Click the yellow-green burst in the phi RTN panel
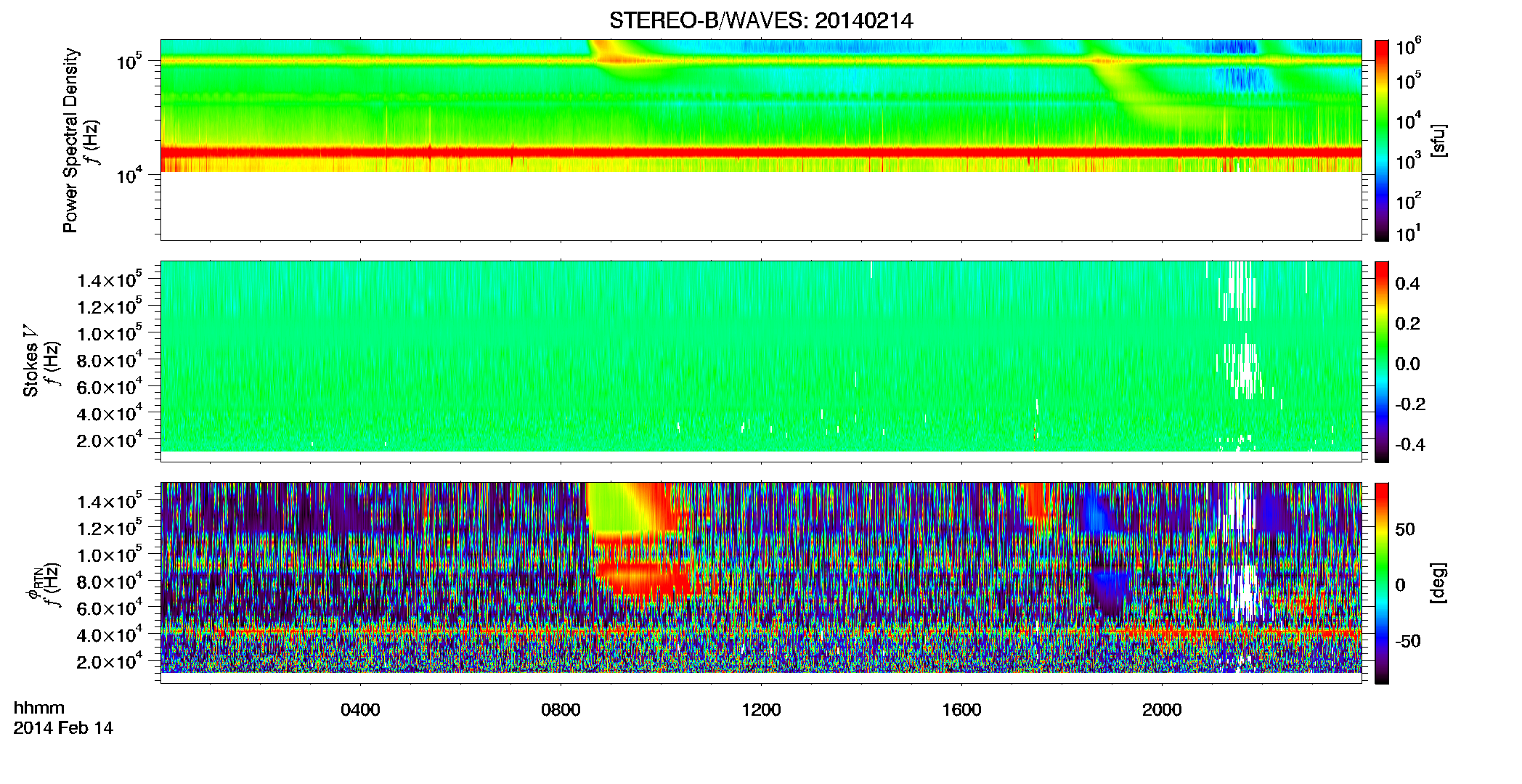The image size is (1522, 784). [x=617, y=508]
